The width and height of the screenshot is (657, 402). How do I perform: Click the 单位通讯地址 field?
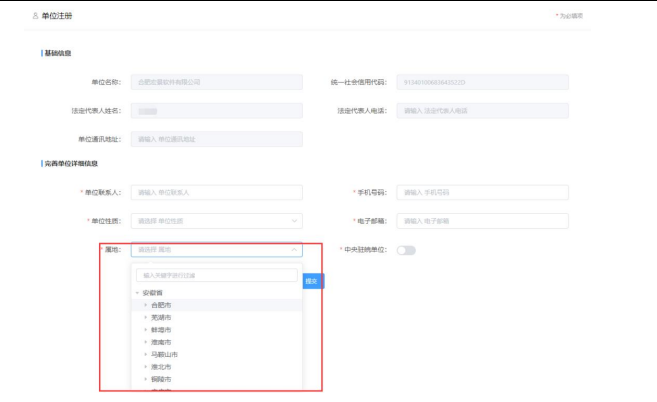[x=216, y=139]
